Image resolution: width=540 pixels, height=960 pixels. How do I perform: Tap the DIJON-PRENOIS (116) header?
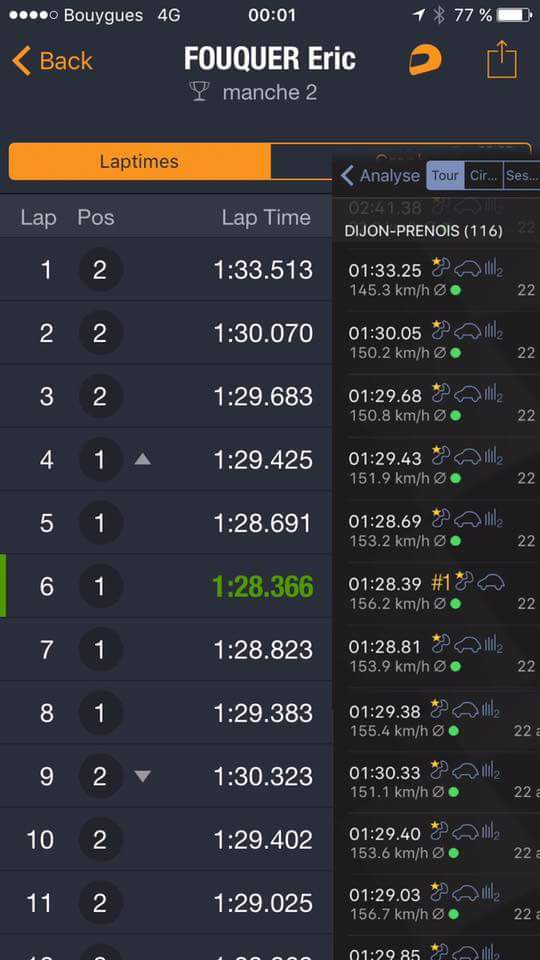click(x=424, y=231)
